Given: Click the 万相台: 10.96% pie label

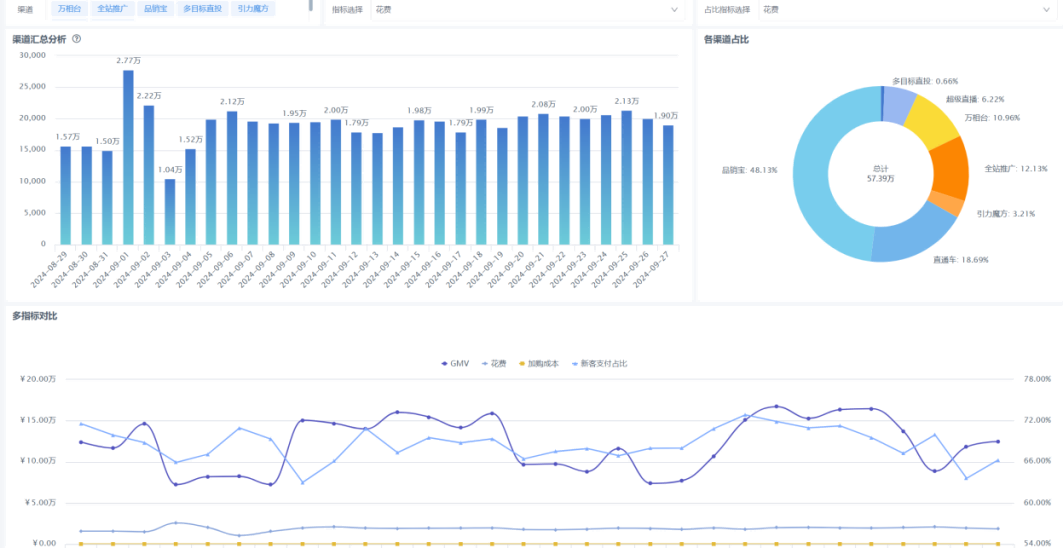Looking at the screenshot, I should tap(992, 117).
